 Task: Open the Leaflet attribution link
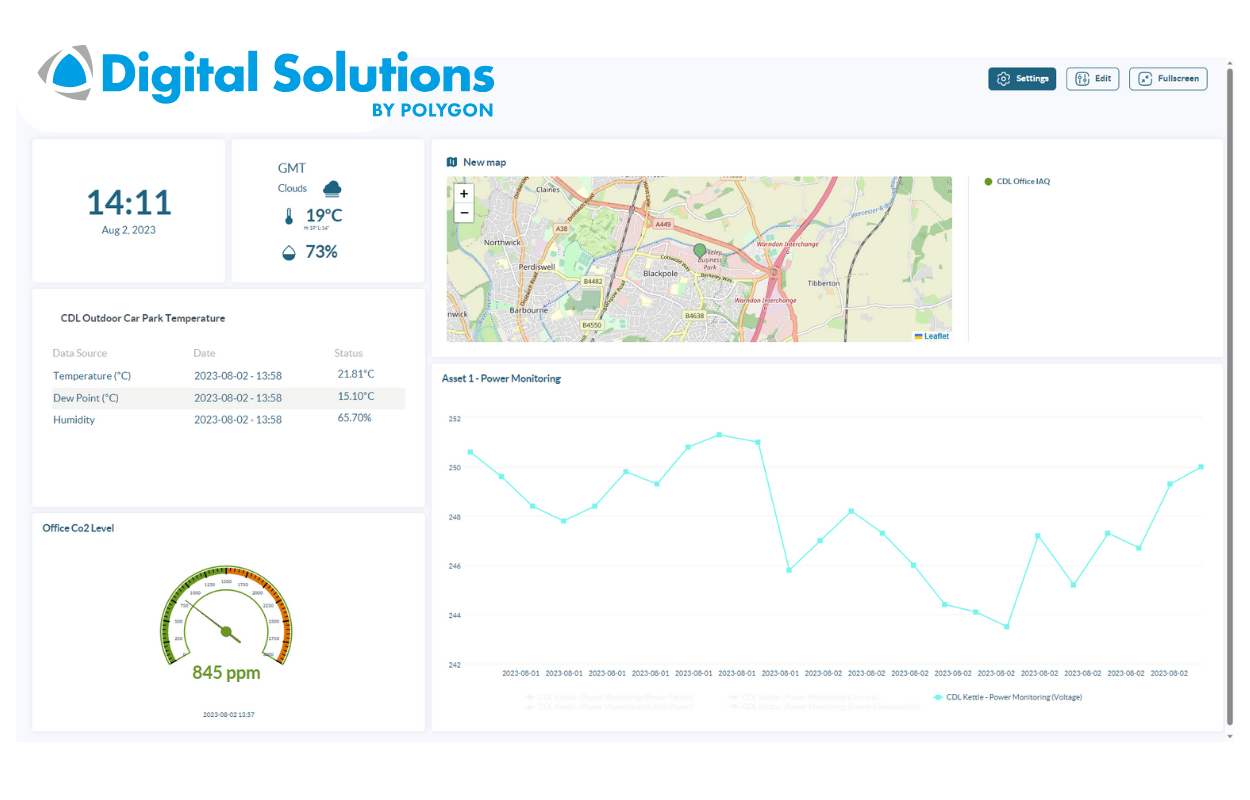pyautogui.click(x=935, y=336)
